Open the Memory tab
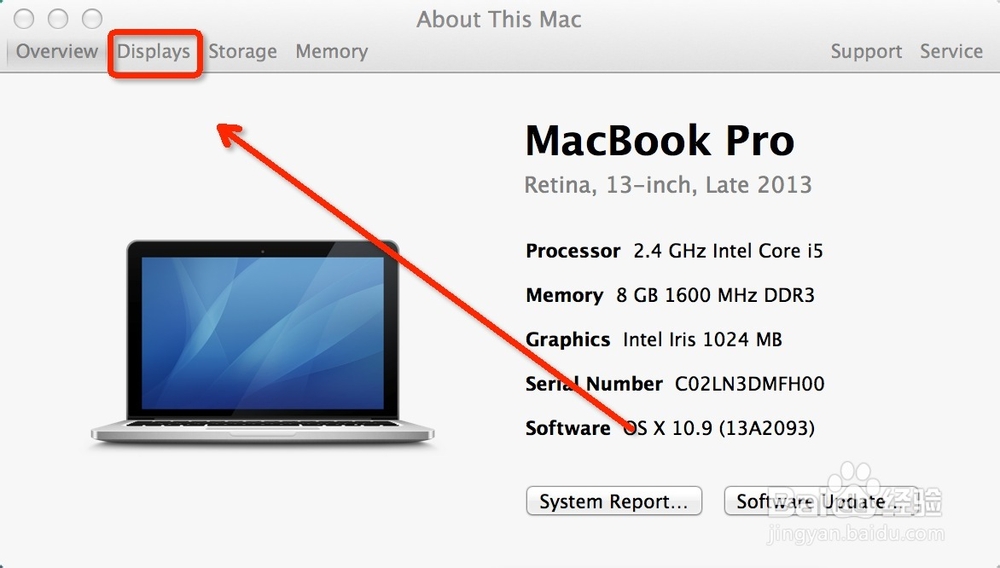 [x=332, y=52]
